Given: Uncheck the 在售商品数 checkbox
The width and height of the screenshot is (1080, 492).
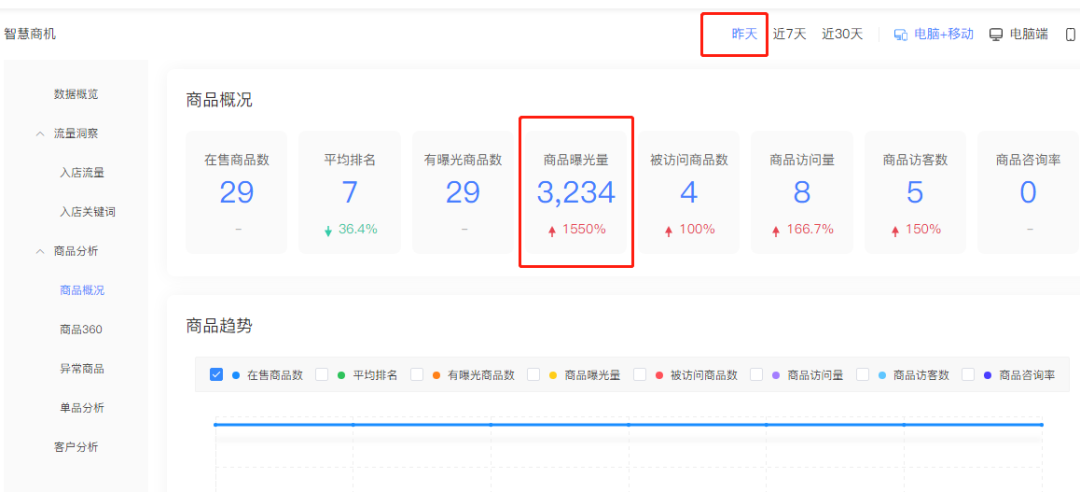Looking at the screenshot, I should [216, 375].
